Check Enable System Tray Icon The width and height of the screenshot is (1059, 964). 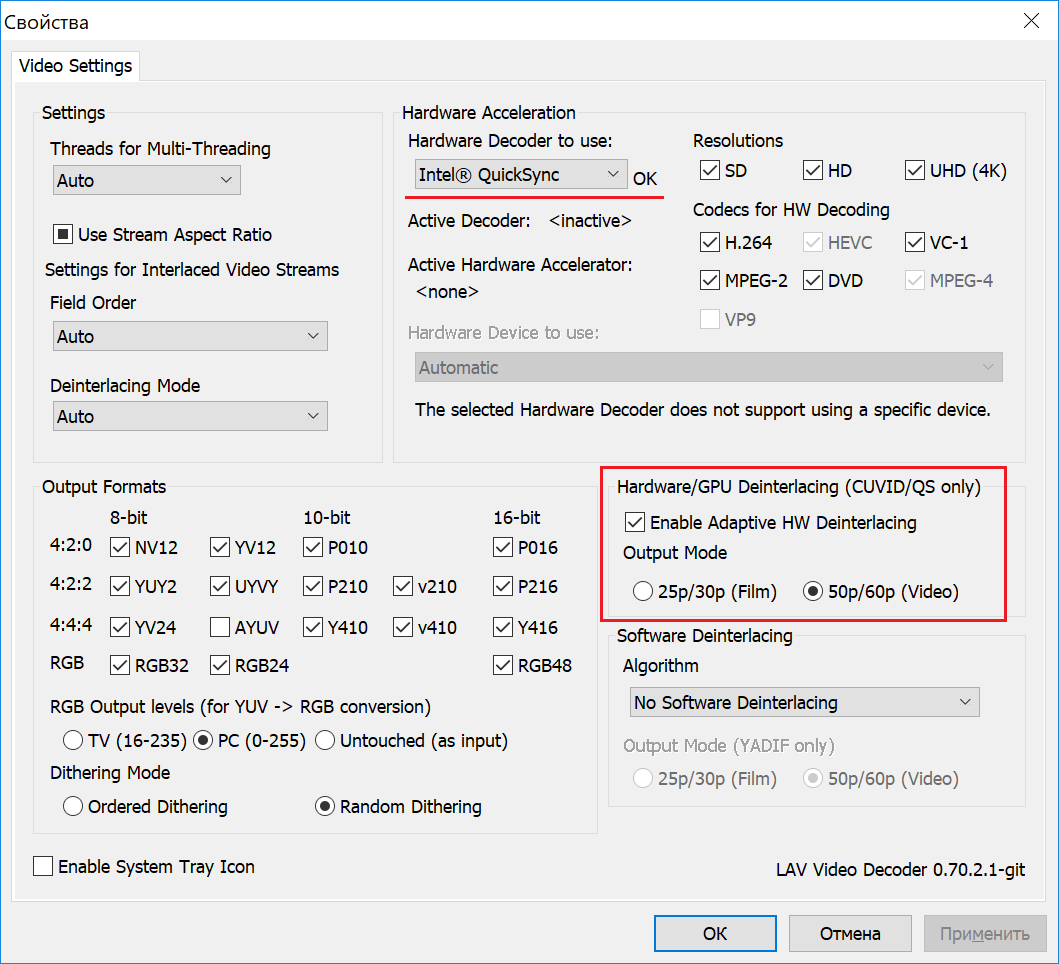[43, 867]
